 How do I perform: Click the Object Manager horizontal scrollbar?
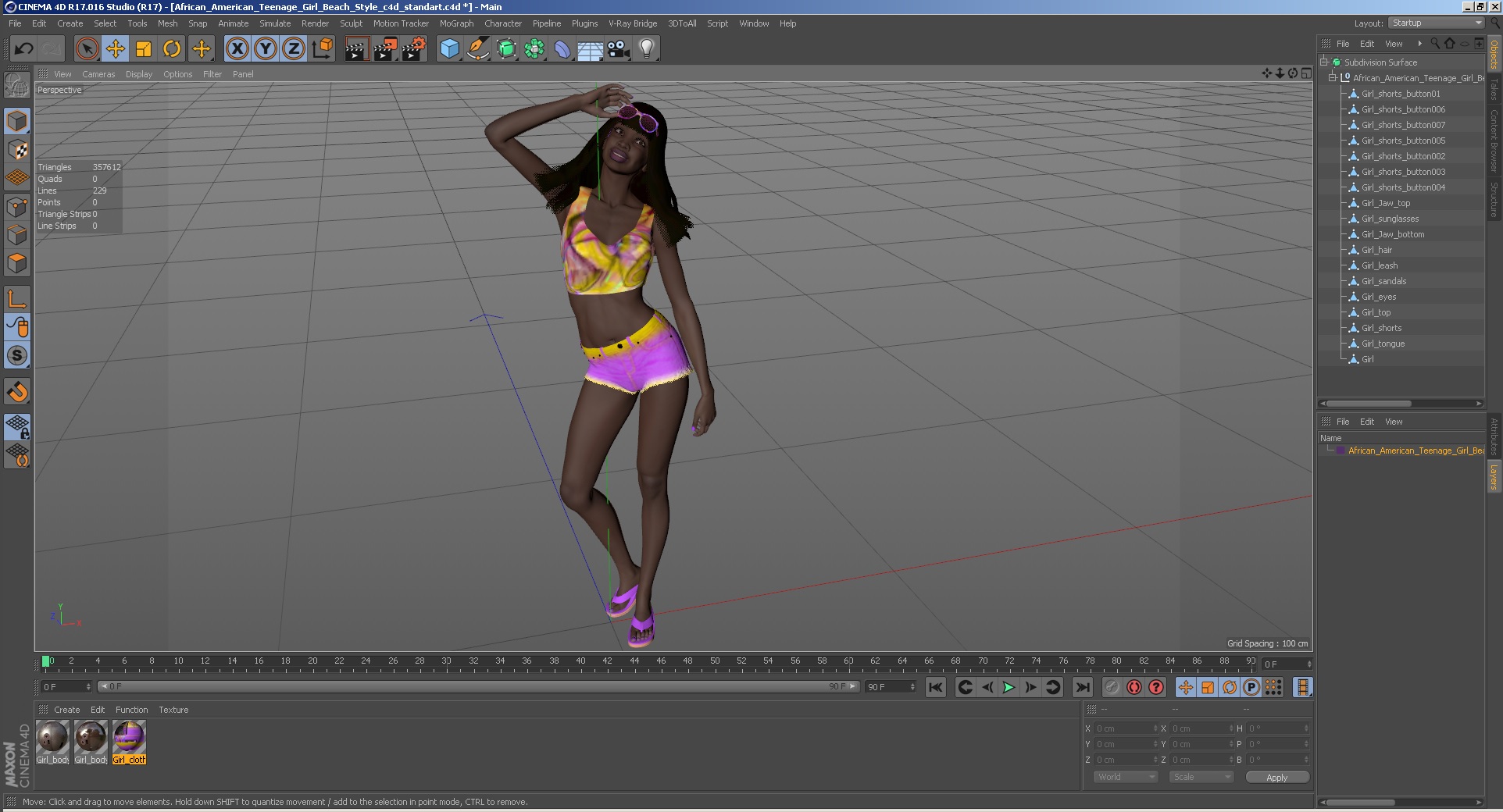[1367, 404]
